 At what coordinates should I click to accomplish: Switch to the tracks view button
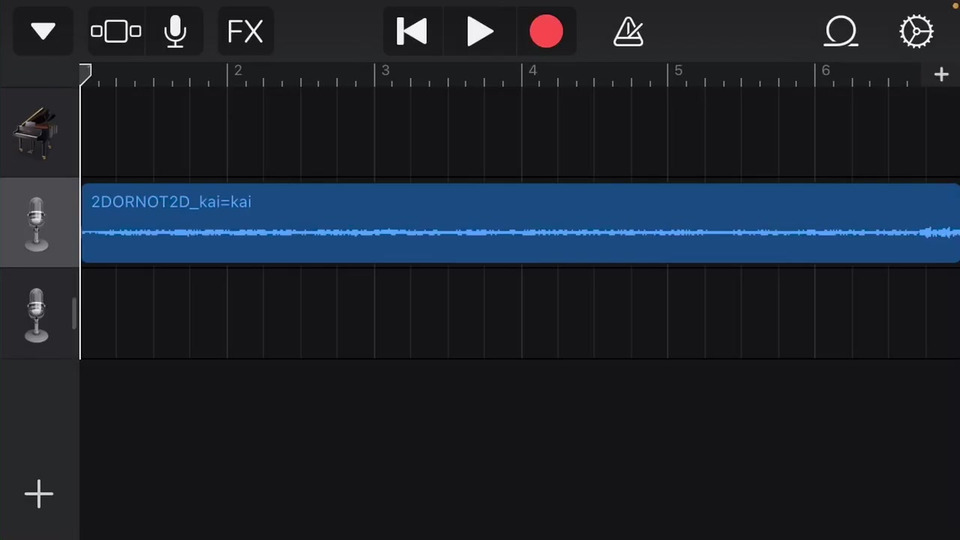tap(116, 32)
